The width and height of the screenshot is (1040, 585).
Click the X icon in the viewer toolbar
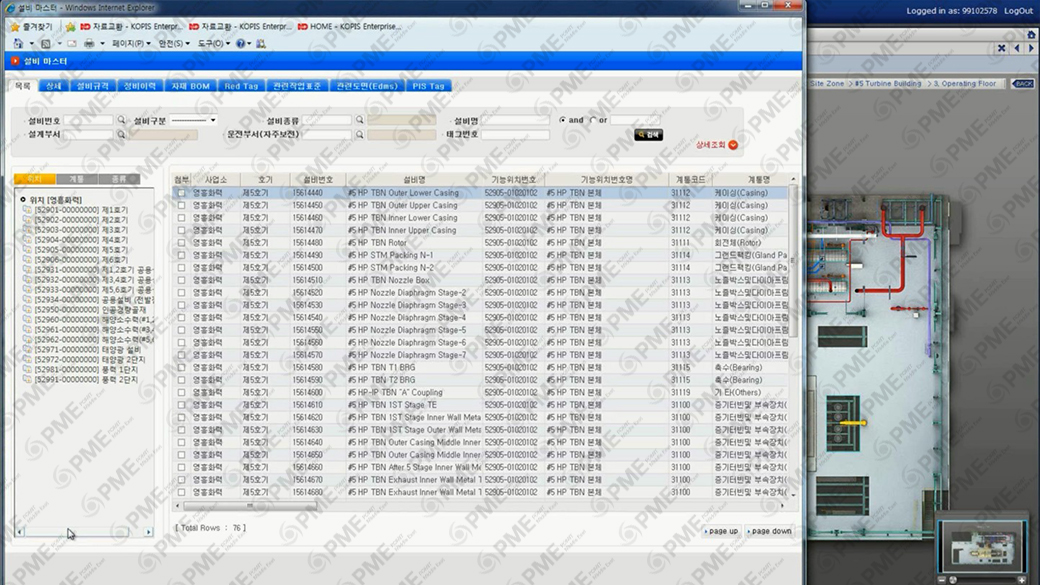tap(1002, 48)
